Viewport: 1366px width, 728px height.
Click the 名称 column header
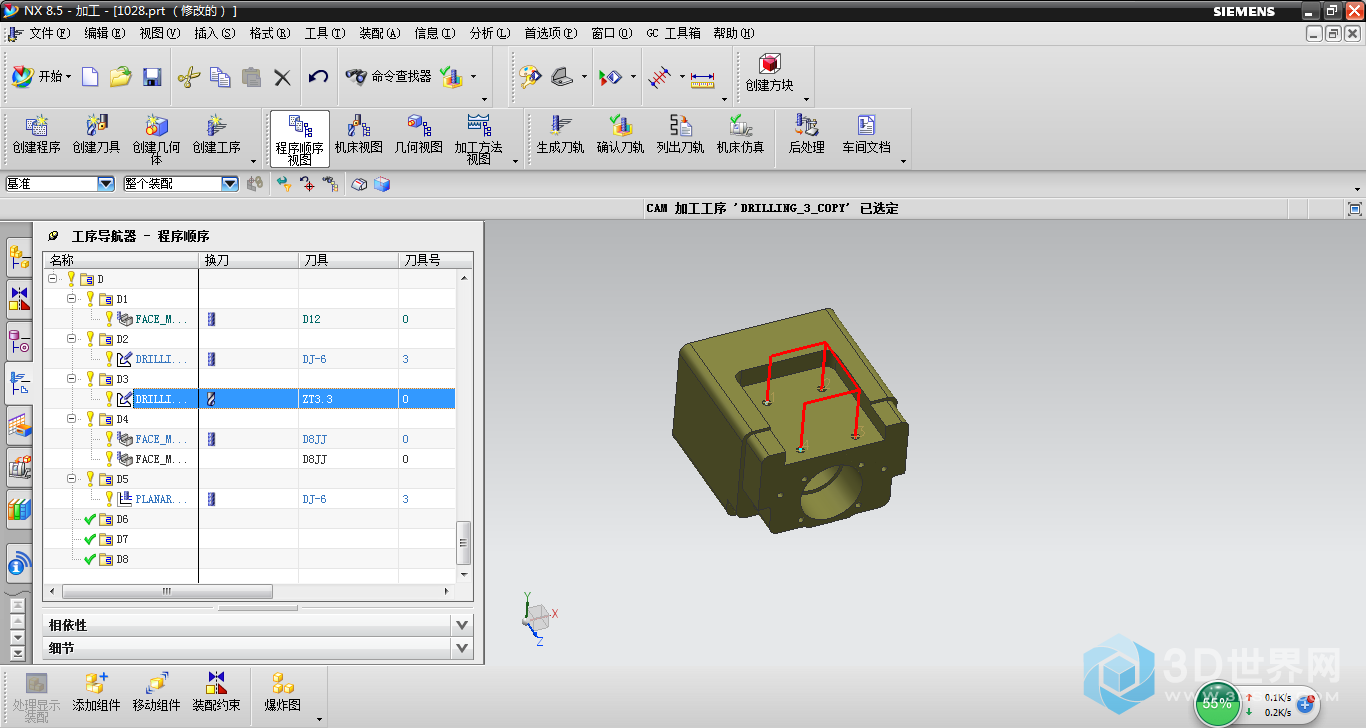[x=121, y=260]
